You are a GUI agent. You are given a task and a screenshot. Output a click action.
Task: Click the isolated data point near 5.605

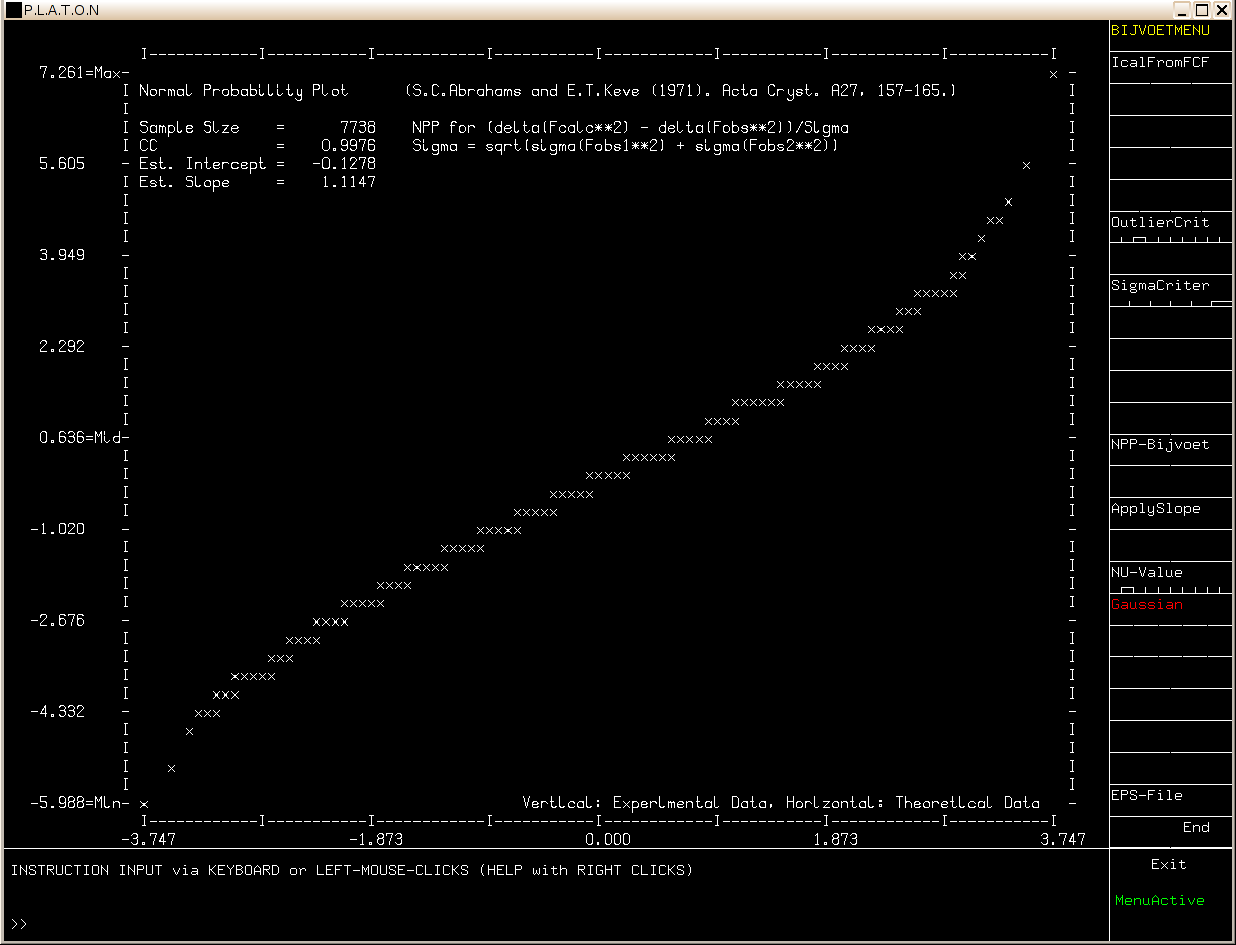click(1026, 165)
